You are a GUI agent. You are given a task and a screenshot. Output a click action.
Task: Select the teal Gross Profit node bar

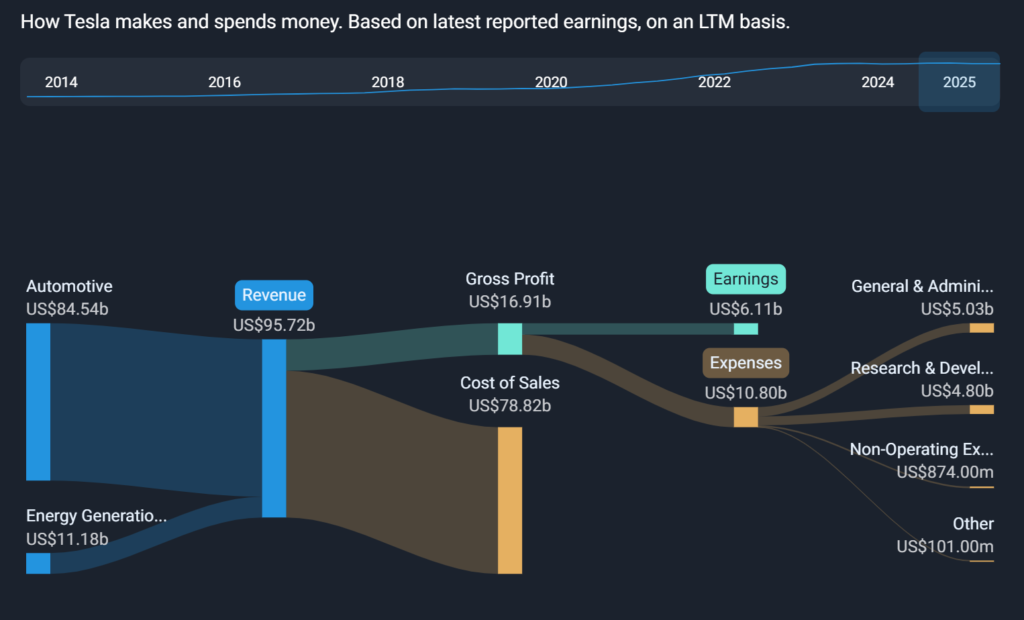[x=509, y=338]
